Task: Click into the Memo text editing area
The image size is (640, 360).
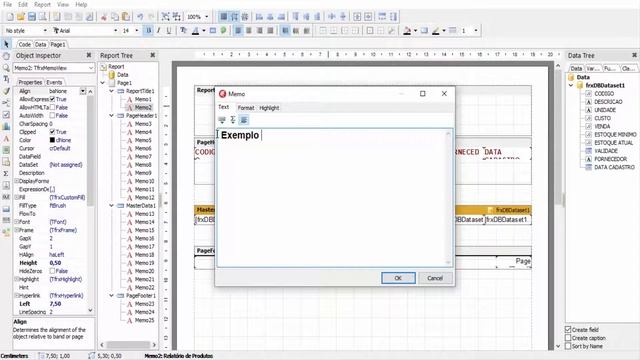Action: click(x=334, y=198)
